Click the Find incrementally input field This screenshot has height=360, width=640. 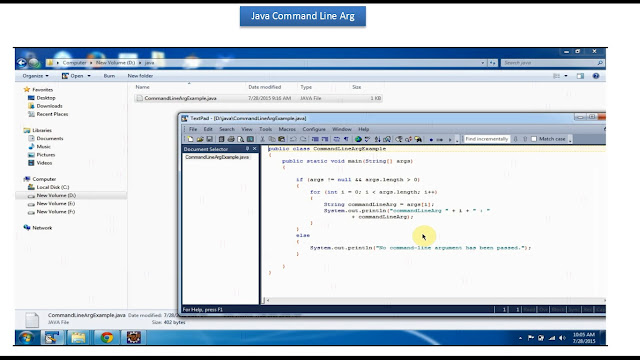click(487, 139)
